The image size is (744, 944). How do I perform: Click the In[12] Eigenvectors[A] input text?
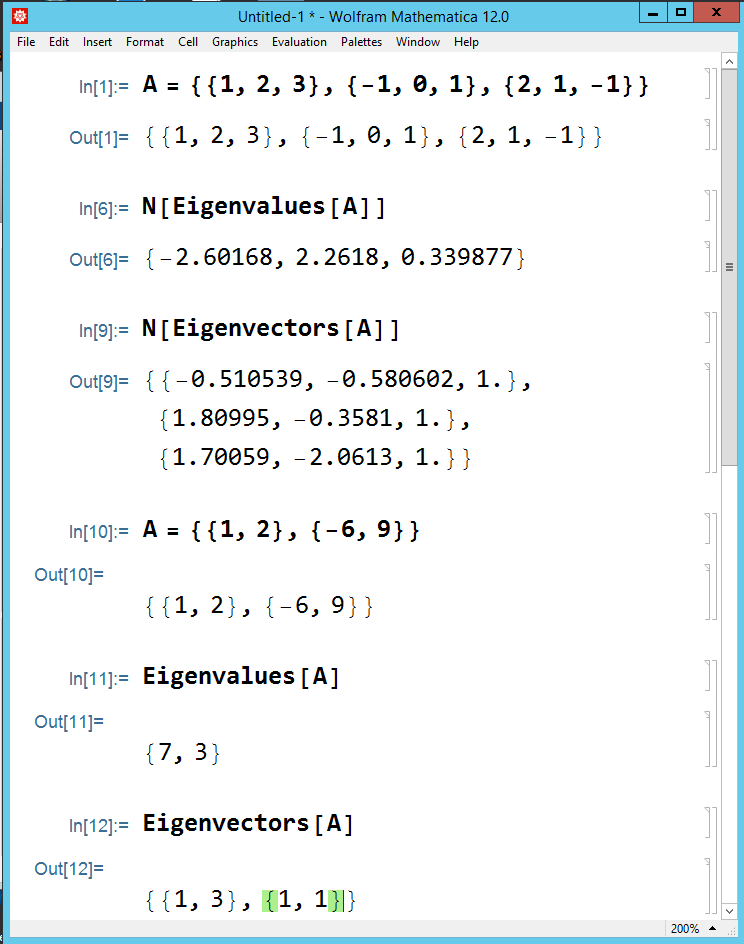[248, 824]
